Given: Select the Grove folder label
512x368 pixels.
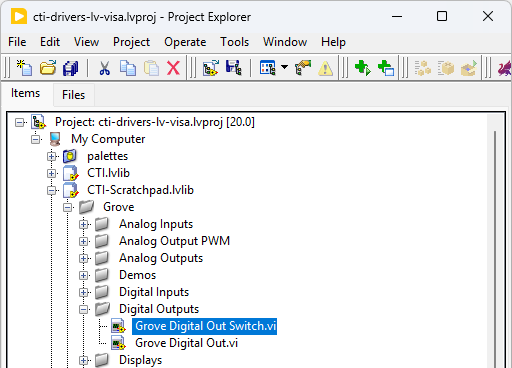Looking at the screenshot, I should 119,207.
